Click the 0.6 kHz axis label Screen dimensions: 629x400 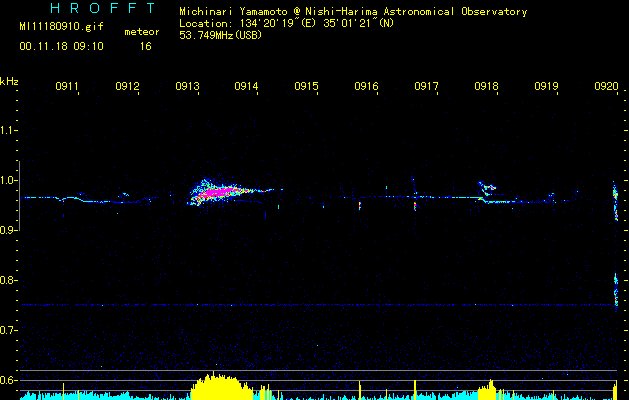click(x=7, y=380)
